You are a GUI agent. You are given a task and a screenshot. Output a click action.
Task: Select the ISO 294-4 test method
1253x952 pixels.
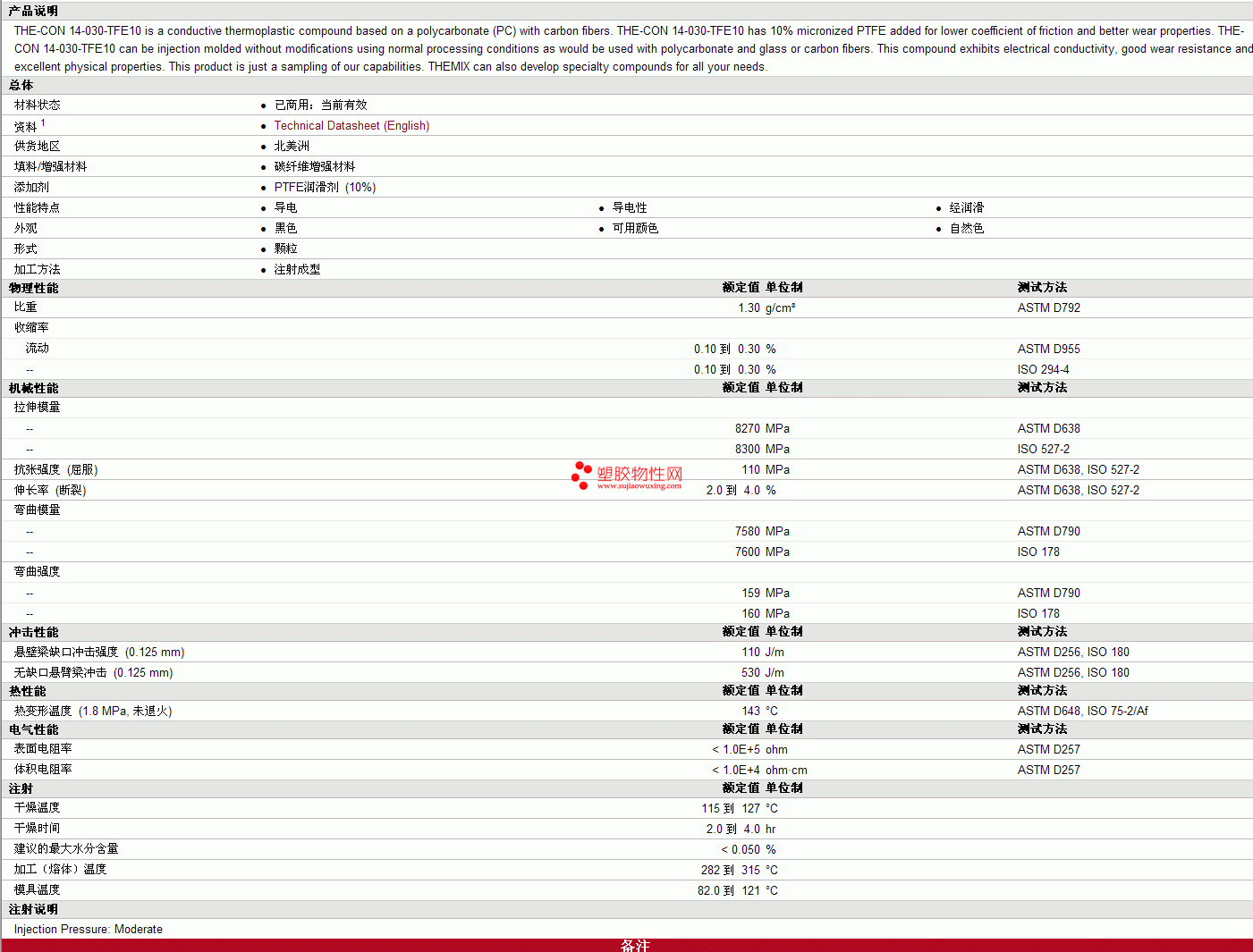(x=1043, y=370)
